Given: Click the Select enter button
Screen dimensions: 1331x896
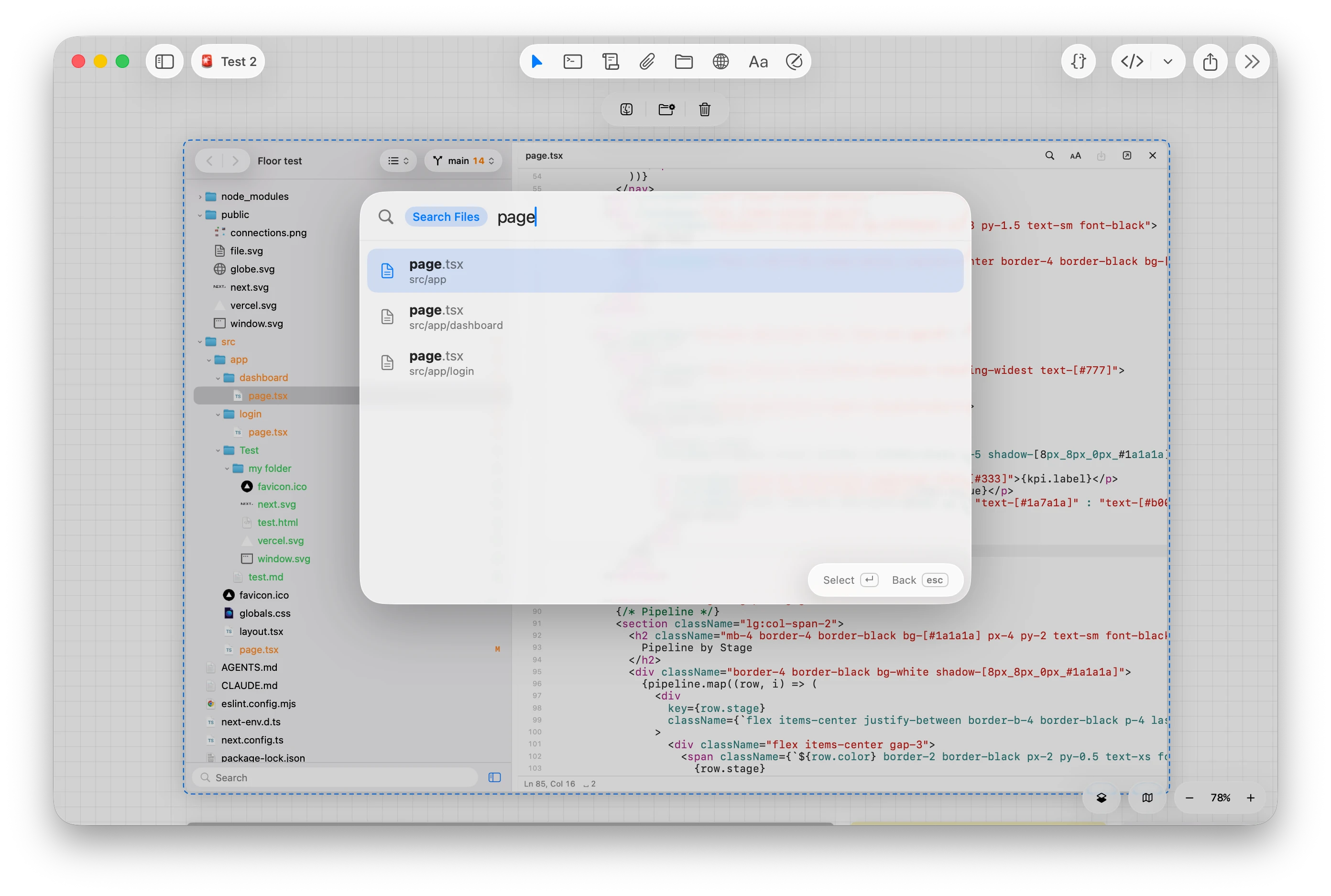Looking at the screenshot, I should coord(850,580).
